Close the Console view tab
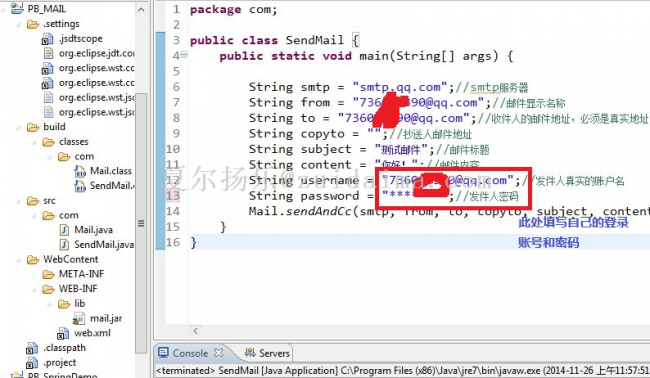This screenshot has height=378, width=650. click(x=218, y=353)
